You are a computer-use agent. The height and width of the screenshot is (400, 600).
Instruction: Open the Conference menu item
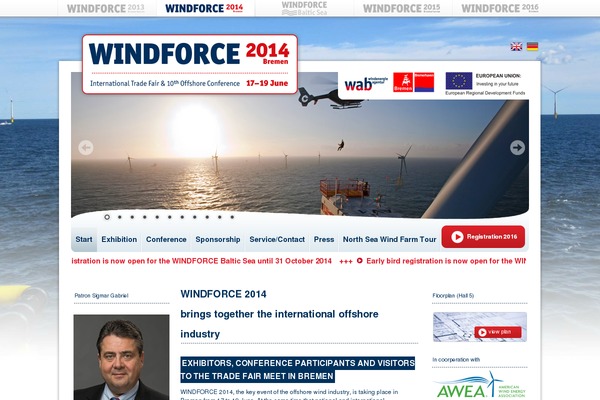point(166,239)
